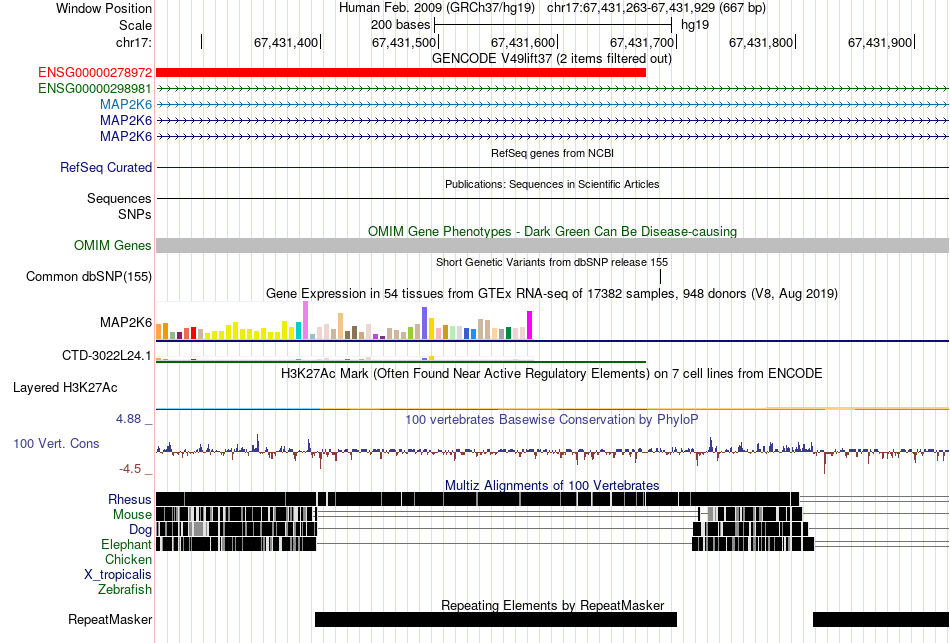950x643 pixels.
Task: Click the H3K27Ac Mark ENCODE track title
Action: [x=552, y=373]
